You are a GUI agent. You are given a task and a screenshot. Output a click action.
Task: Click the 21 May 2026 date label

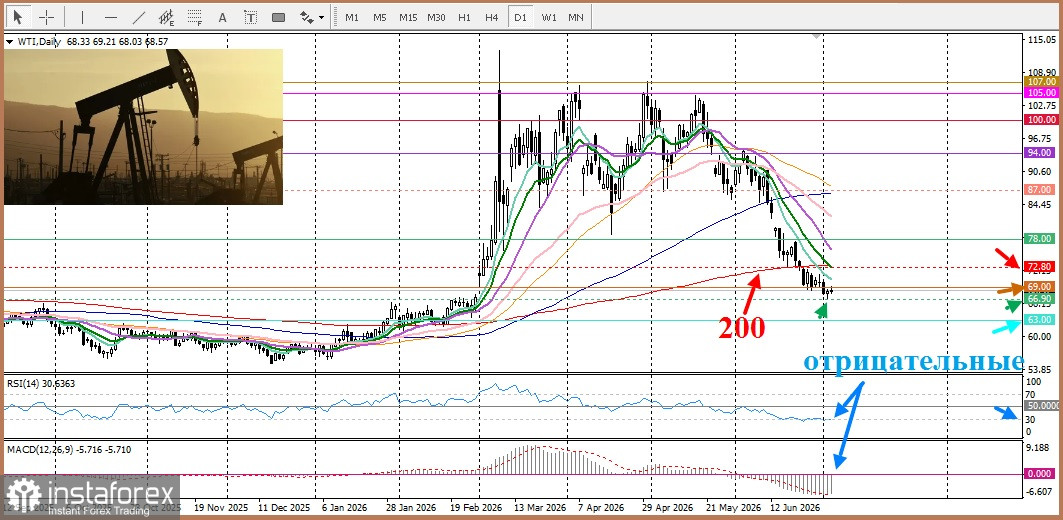731,506
